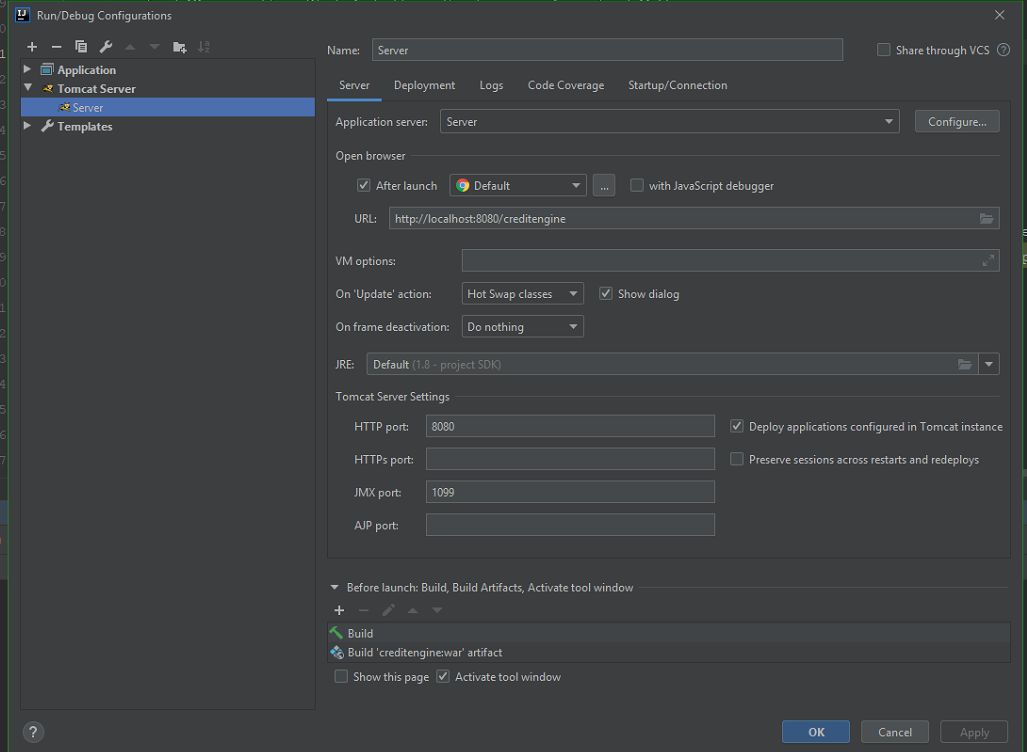Image resolution: width=1027 pixels, height=752 pixels.
Task: Open On 'Update' action dropdown
Action: [x=522, y=294]
